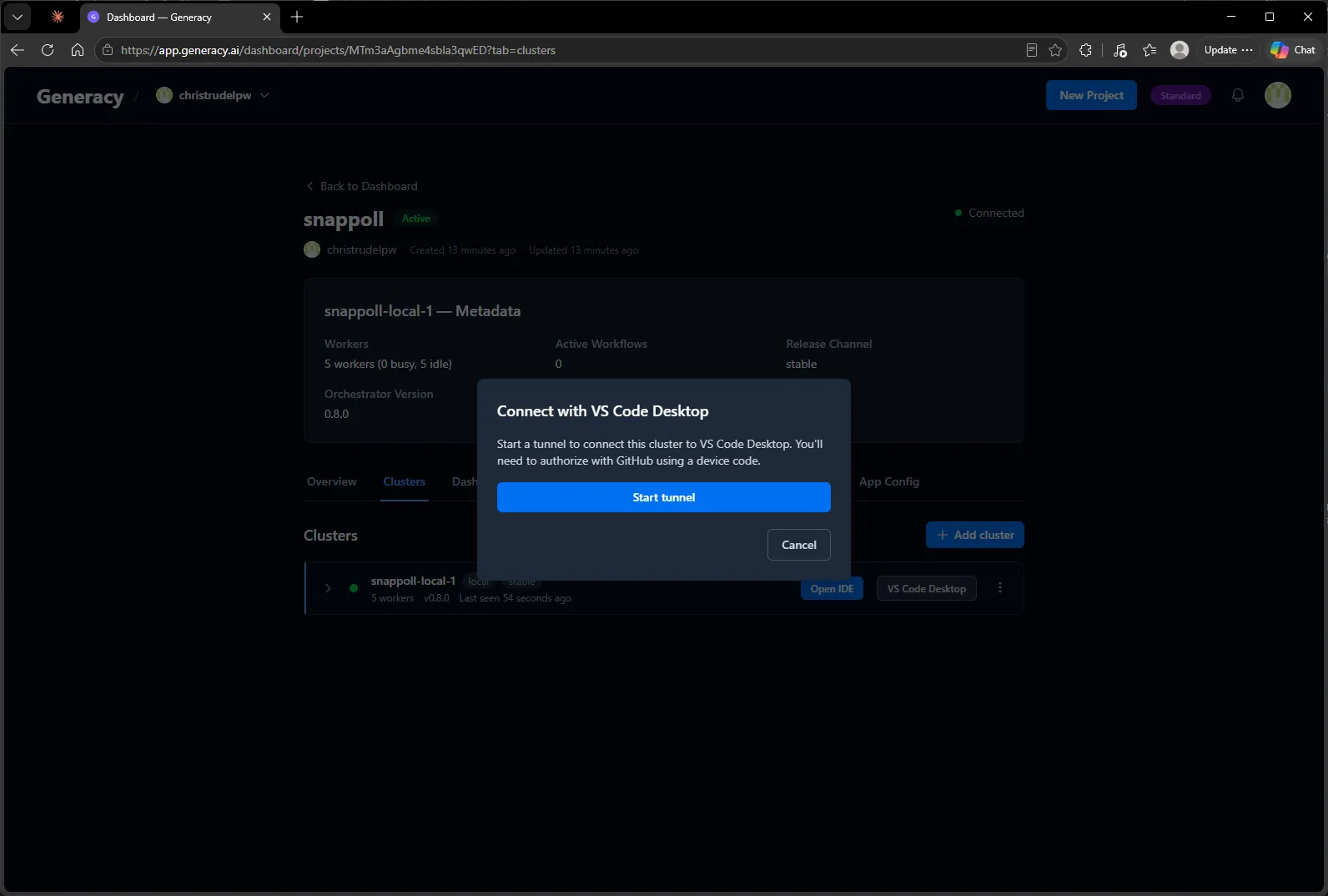
Task: Click the Last seen 54 seconds ago text
Action: [515, 598]
